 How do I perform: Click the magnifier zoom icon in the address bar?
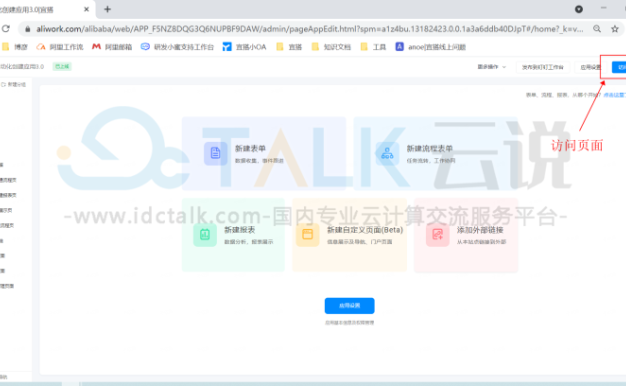[x=596, y=29]
